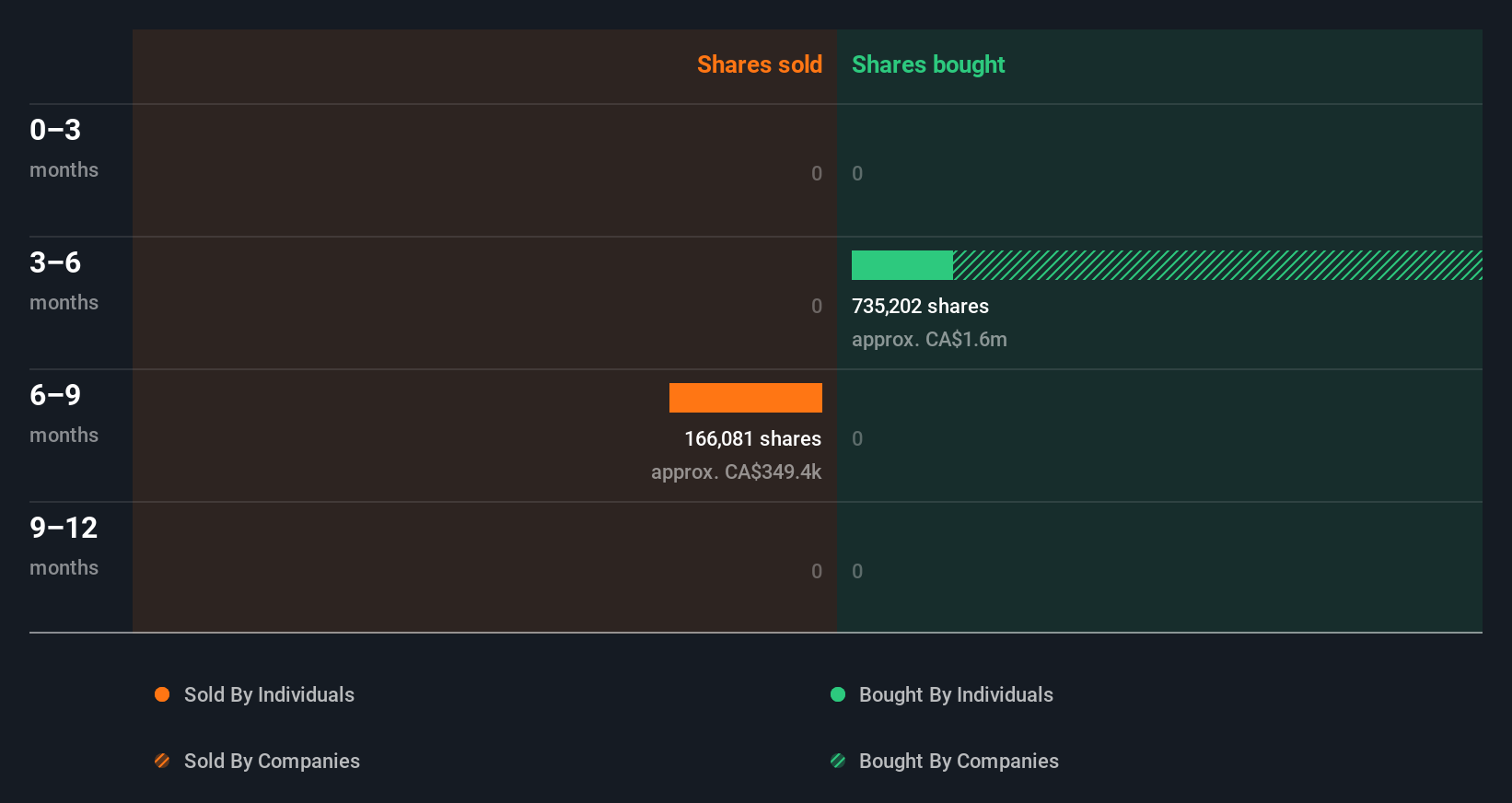The height and width of the screenshot is (803, 1512).
Task: Click the 3–6 months shares sold zero
Action: click(x=817, y=306)
